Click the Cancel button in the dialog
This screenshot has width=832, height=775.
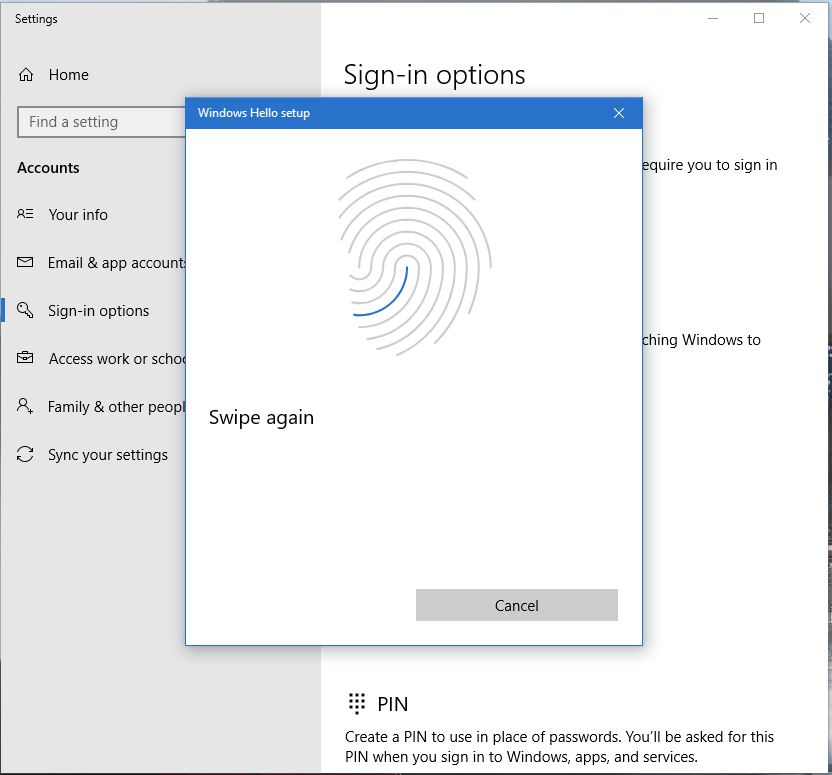pos(516,605)
